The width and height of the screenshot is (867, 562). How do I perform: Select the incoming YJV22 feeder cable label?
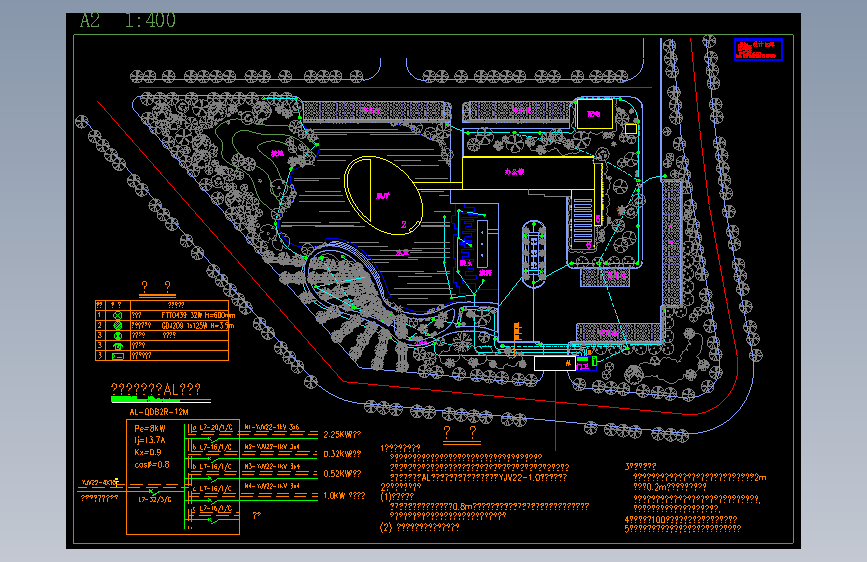coord(100,482)
